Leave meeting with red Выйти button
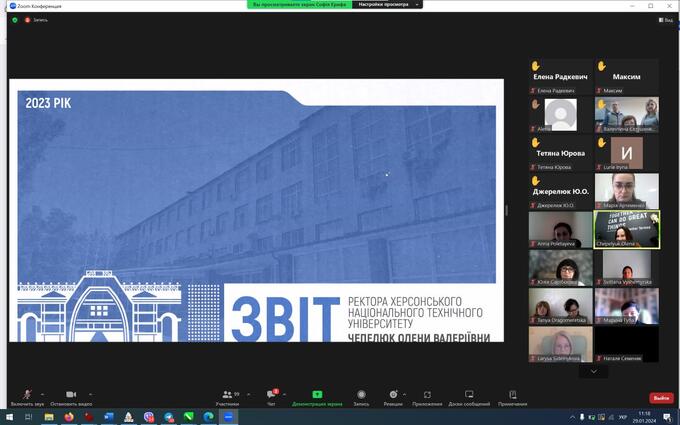 click(x=661, y=397)
